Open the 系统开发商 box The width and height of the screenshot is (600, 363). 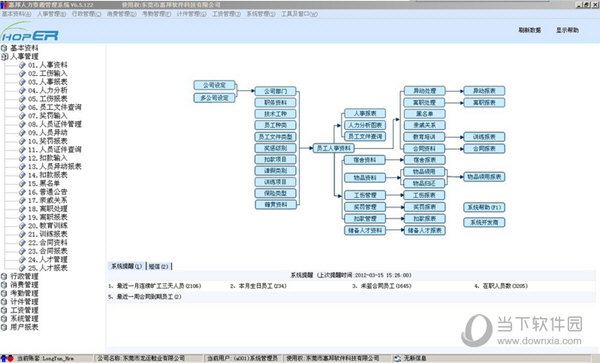click(x=484, y=222)
